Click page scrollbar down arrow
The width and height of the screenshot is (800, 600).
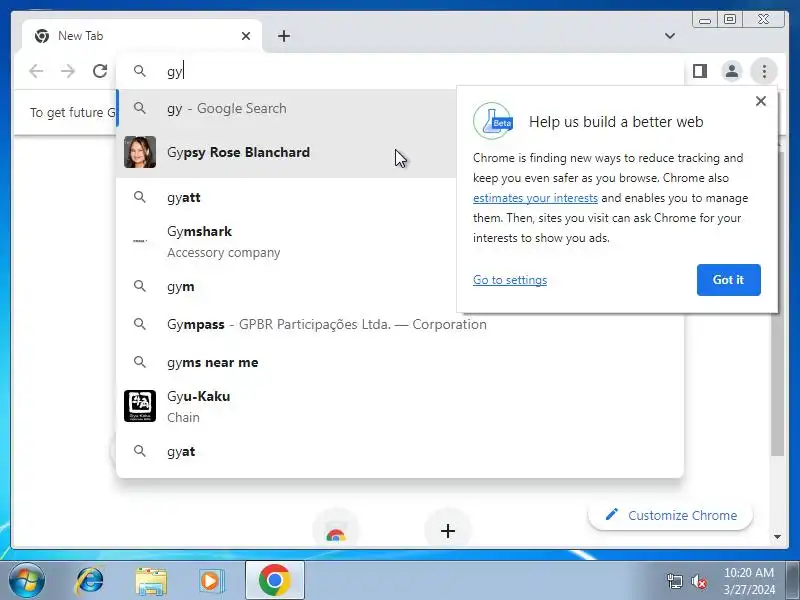[777, 536]
